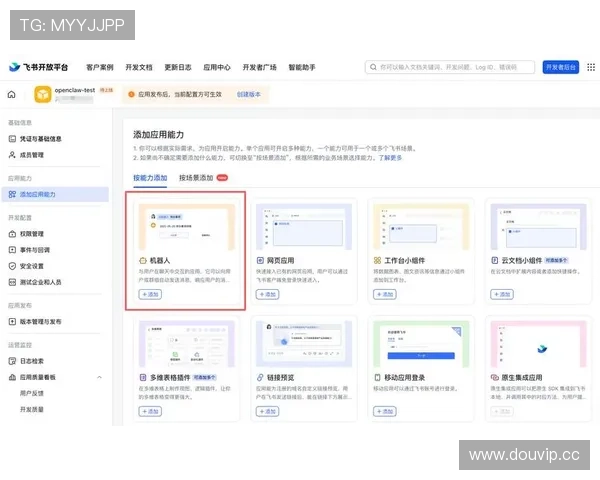Click the 原生集成应用 card icon
Viewport: 600px width, 480px height.
click(x=495, y=378)
